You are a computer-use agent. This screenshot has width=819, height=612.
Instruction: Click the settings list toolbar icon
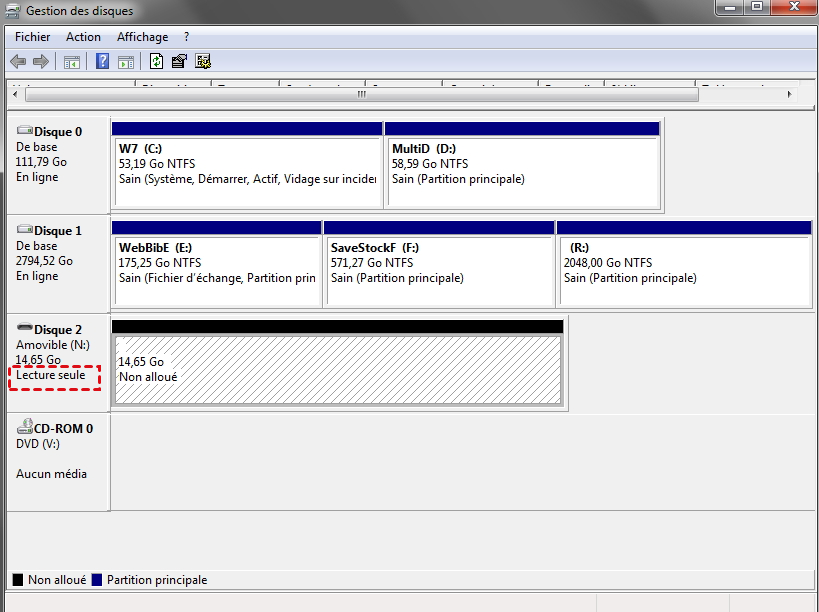click(203, 62)
